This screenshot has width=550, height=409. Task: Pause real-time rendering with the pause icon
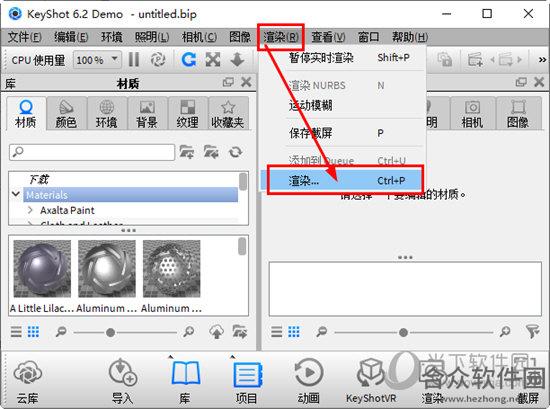pyautogui.click(x=134, y=60)
